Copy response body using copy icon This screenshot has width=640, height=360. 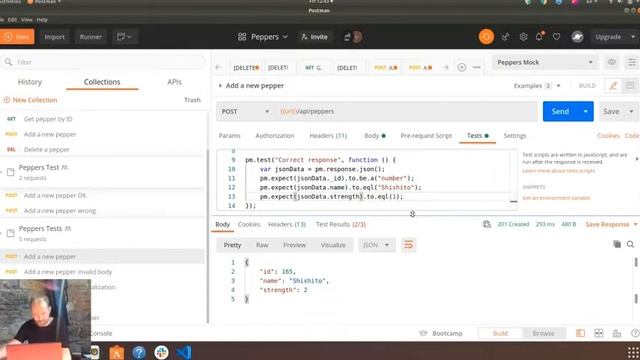tap(617, 244)
